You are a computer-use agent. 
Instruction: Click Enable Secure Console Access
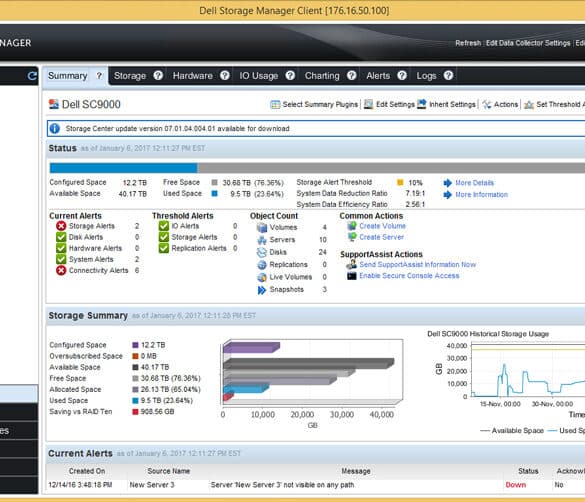(409, 276)
